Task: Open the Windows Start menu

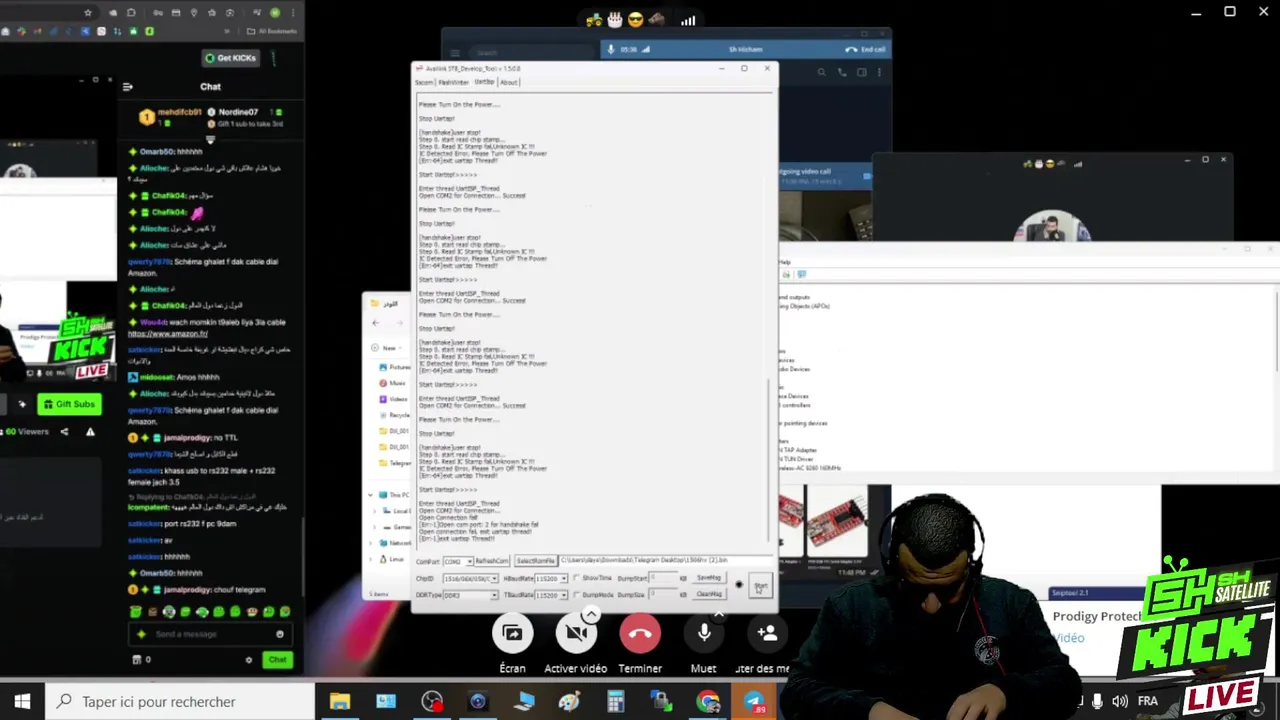Action: tap(22, 701)
